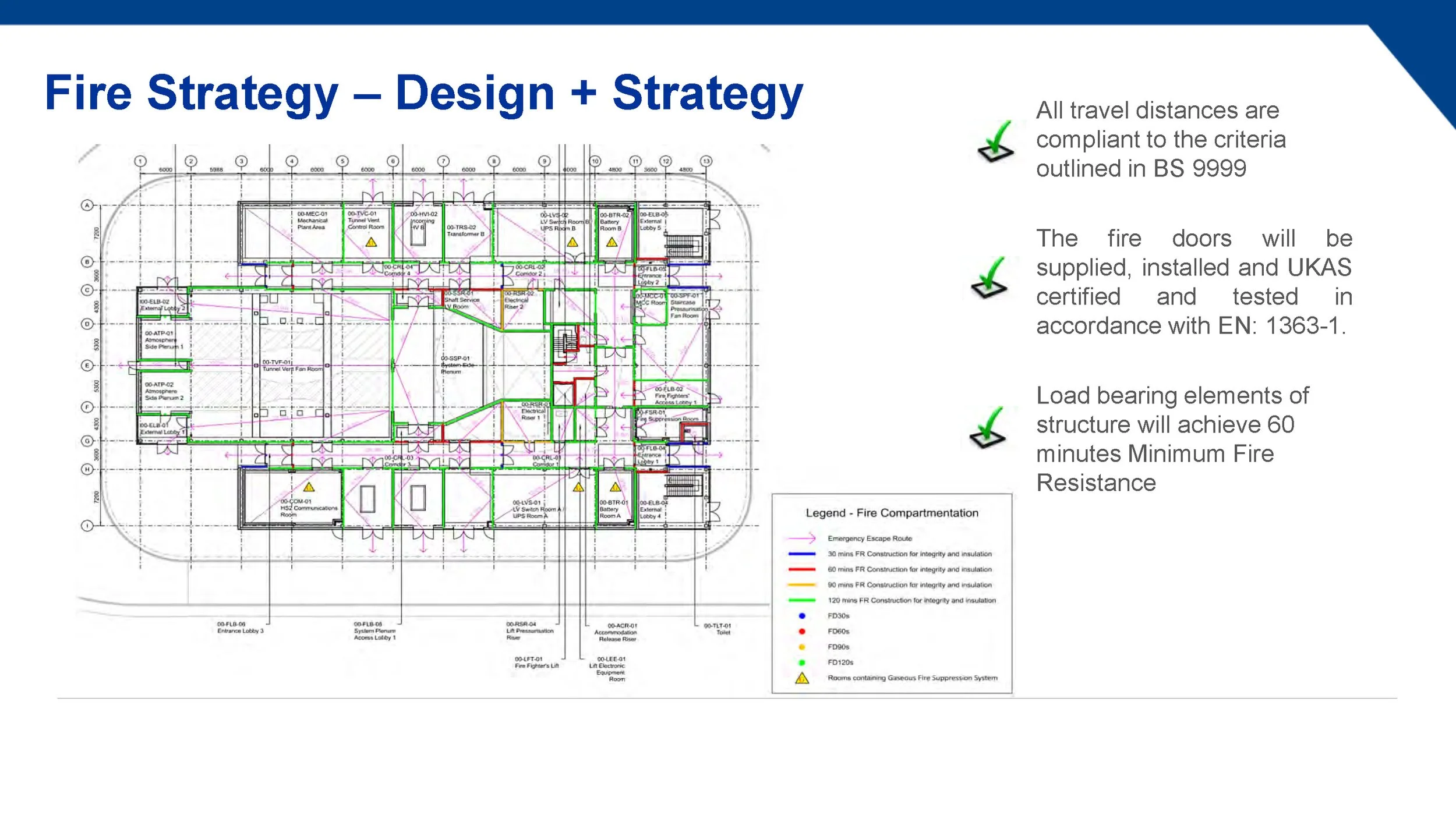The height and width of the screenshot is (819, 1456).
Task: Click the Legend - Fire Compartmentation heading
Action: (892, 513)
